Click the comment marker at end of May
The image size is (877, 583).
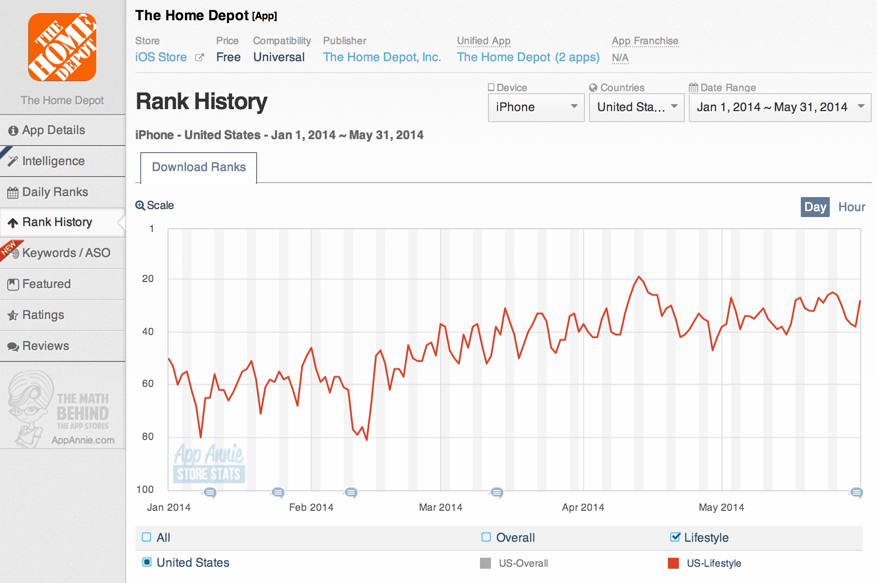click(x=856, y=492)
